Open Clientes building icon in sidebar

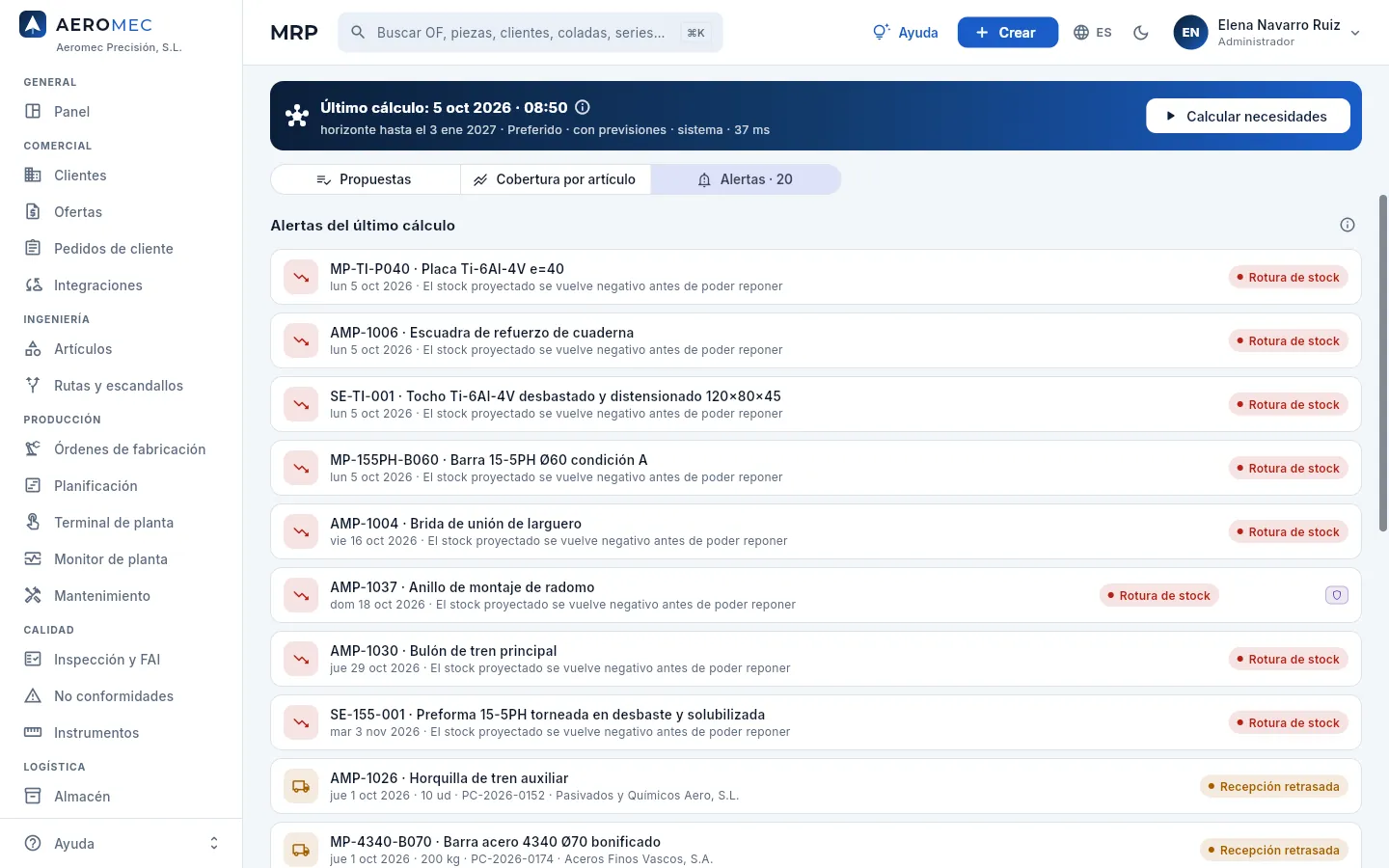pos(33,175)
